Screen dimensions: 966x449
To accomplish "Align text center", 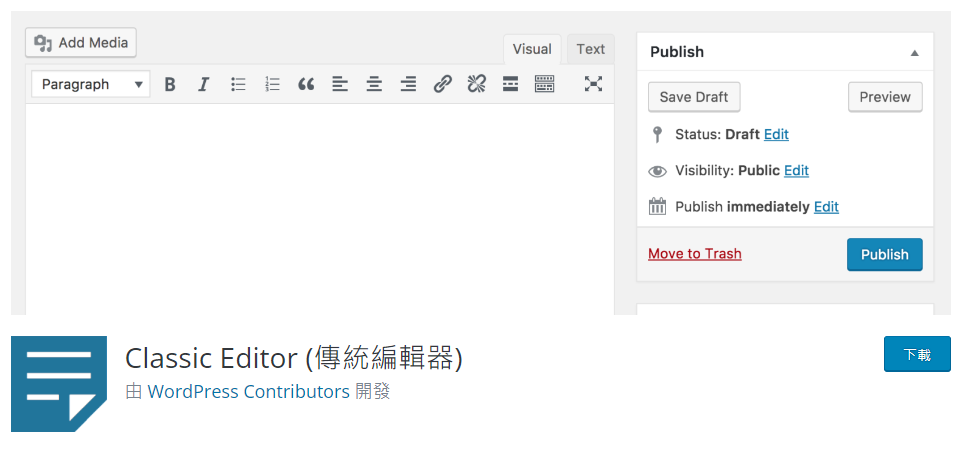I will [374, 84].
